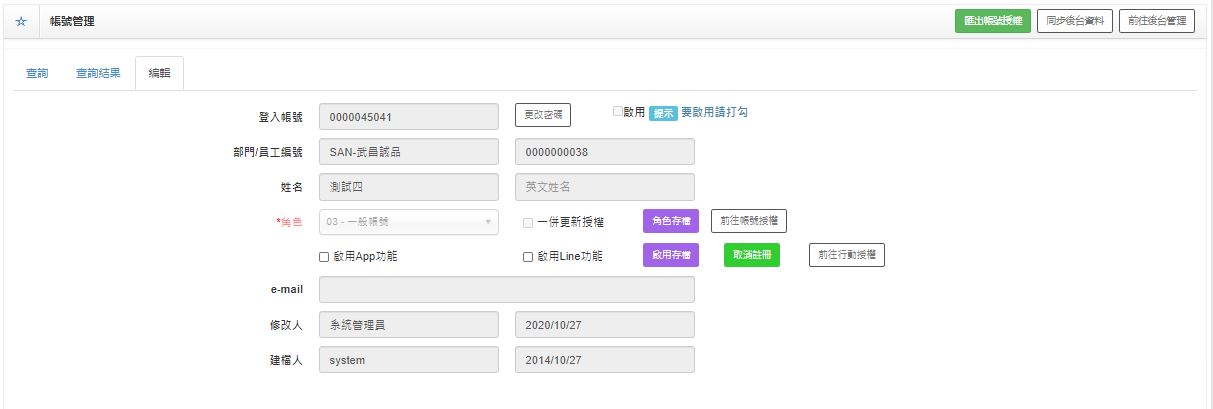Click the purple 角色存檔 button
Screen dimensions: 1213x409
[671, 221]
